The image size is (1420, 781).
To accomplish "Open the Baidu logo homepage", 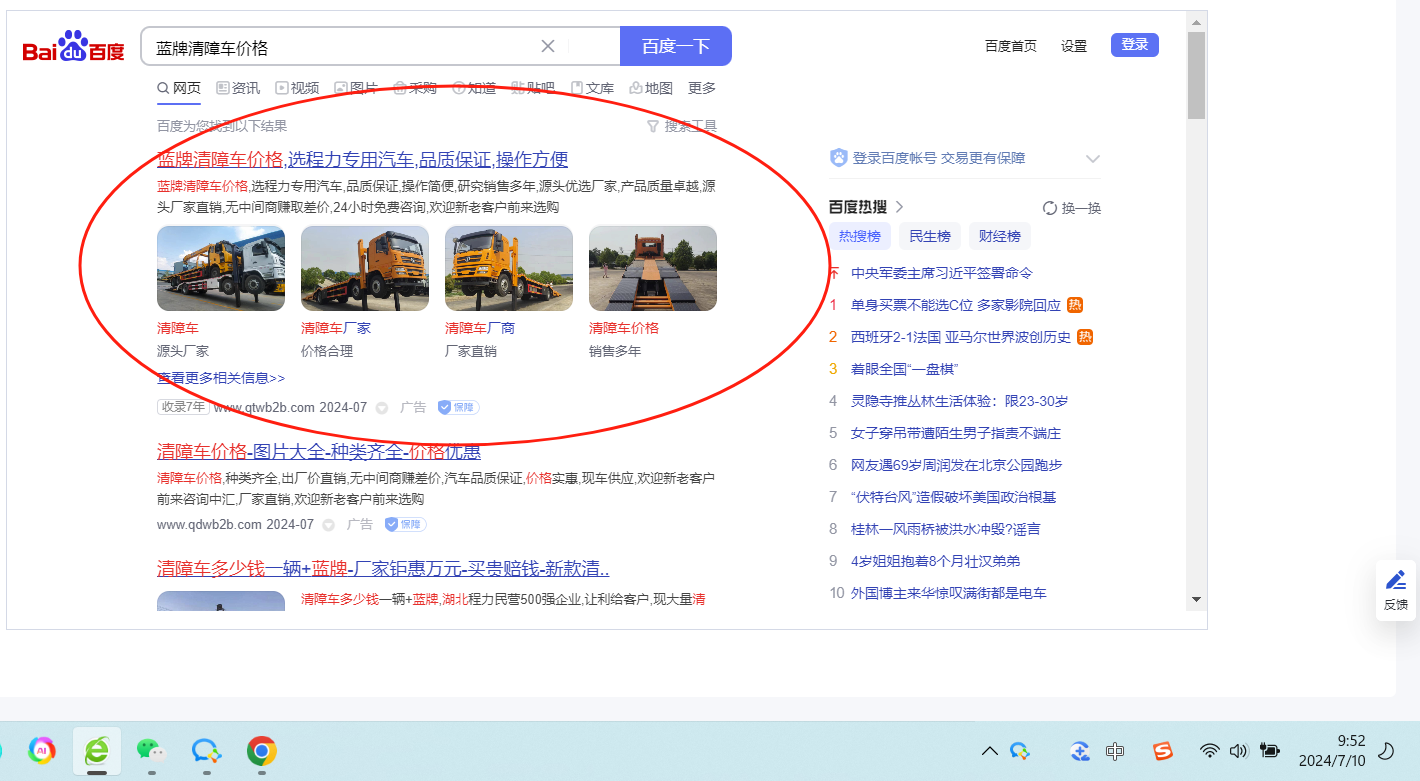I will point(74,48).
